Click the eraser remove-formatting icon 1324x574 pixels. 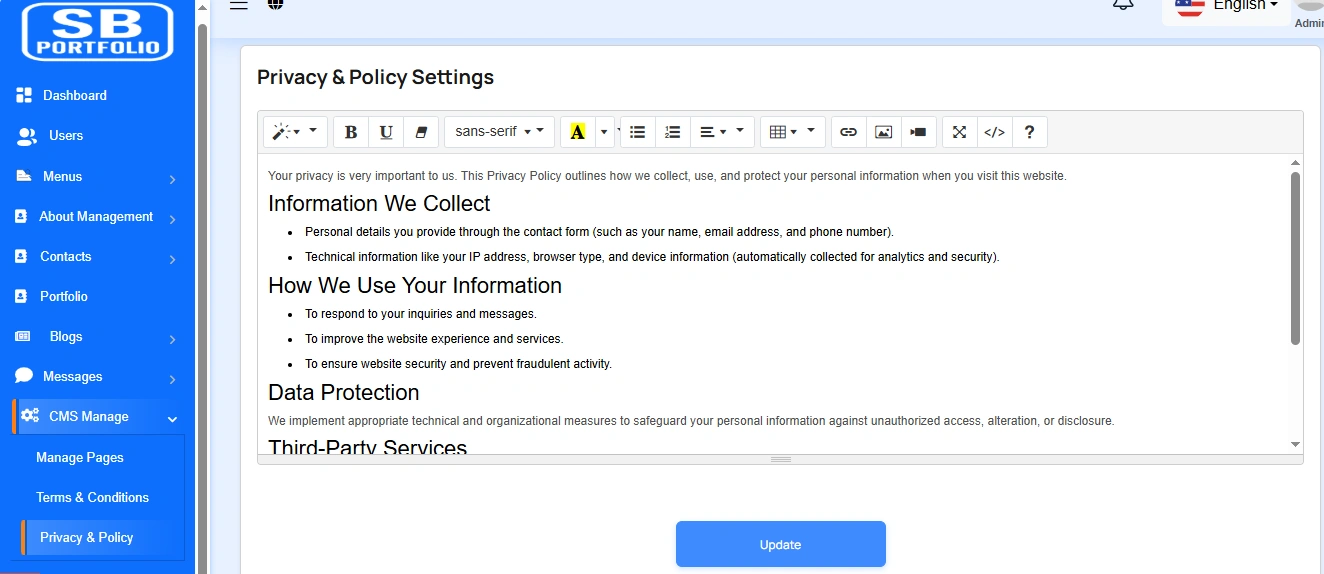421,132
